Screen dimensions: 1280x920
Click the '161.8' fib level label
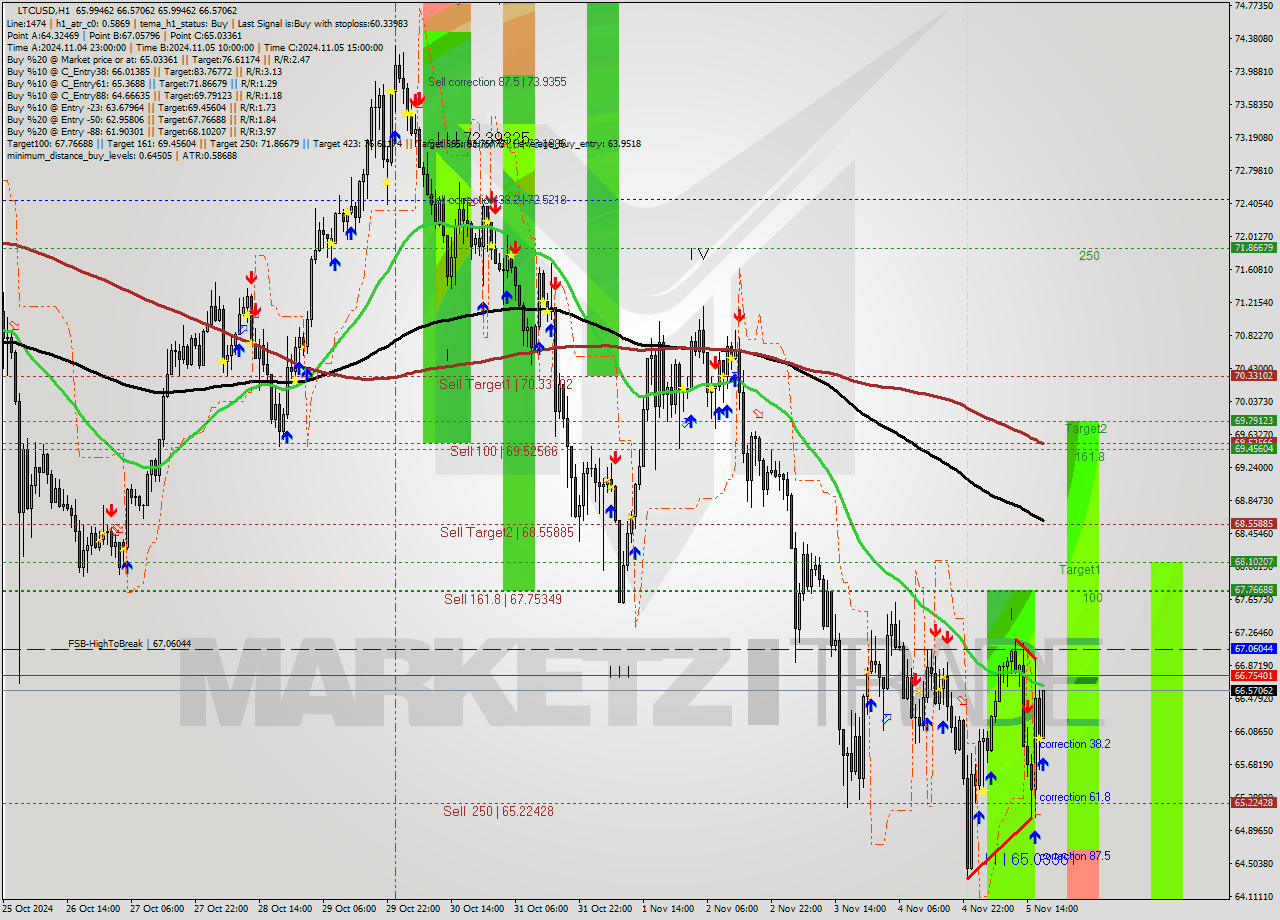[1089, 457]
